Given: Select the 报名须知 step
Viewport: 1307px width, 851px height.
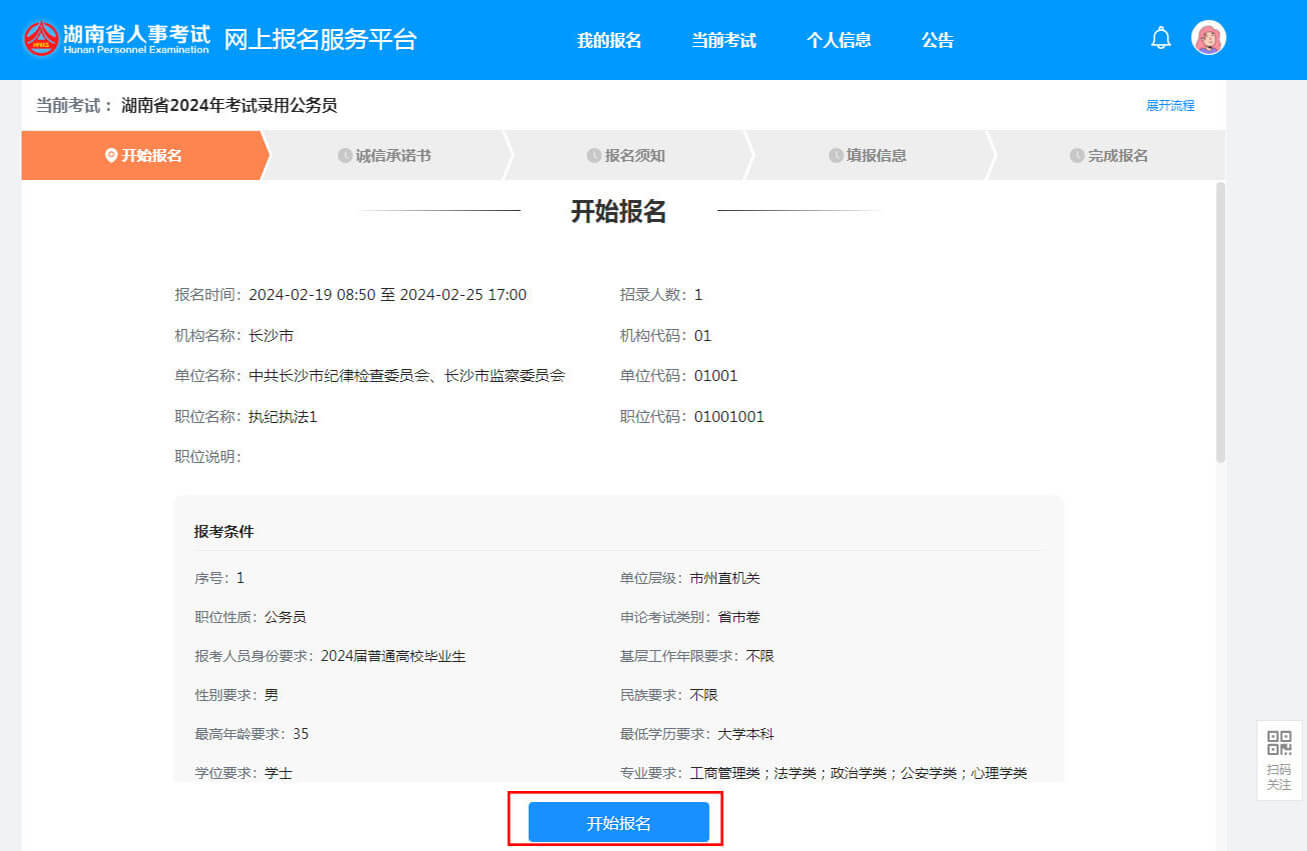Looking at the screenshot, I should (x=627, y=156).
